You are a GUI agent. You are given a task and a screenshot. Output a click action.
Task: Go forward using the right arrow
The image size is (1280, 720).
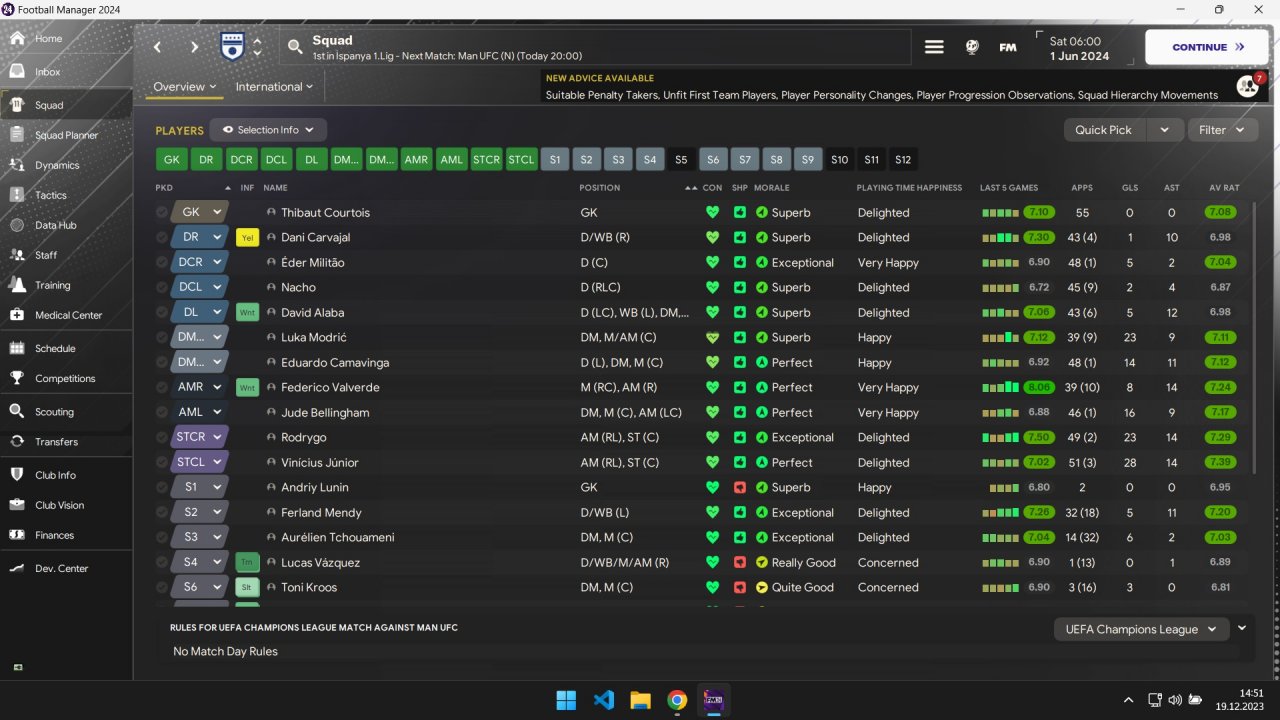[194, 47]
